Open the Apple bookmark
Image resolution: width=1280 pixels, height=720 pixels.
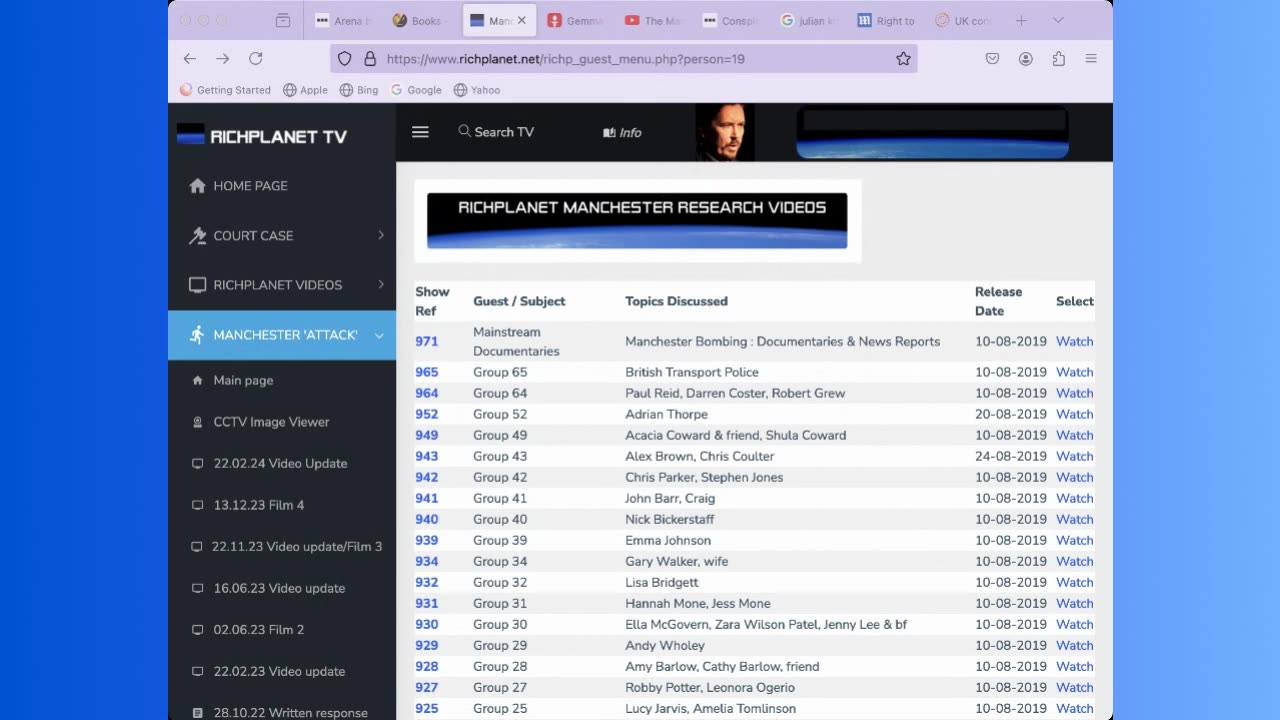click(305, 90)
